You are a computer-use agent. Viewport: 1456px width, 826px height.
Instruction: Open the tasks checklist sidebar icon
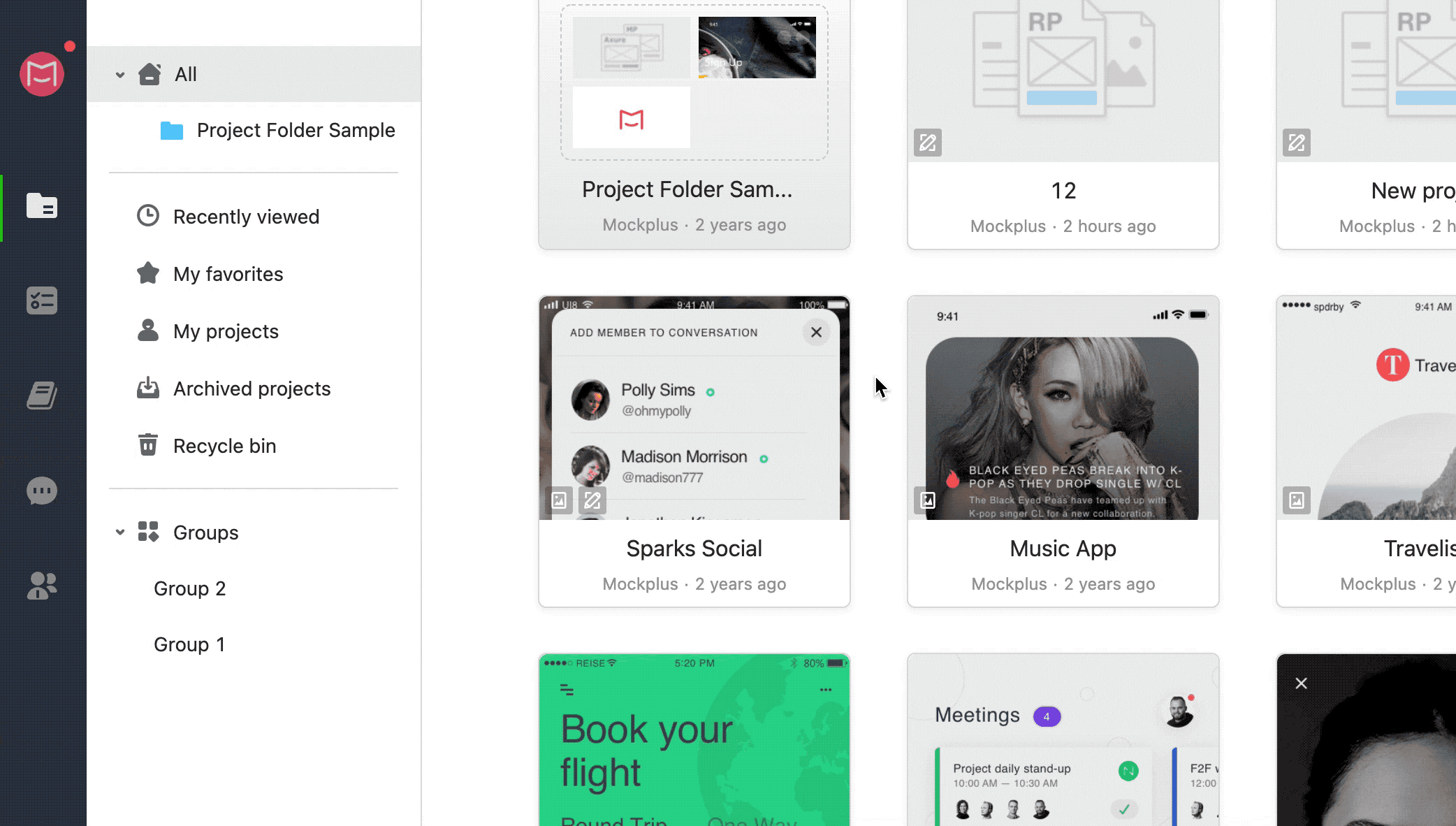42,300
